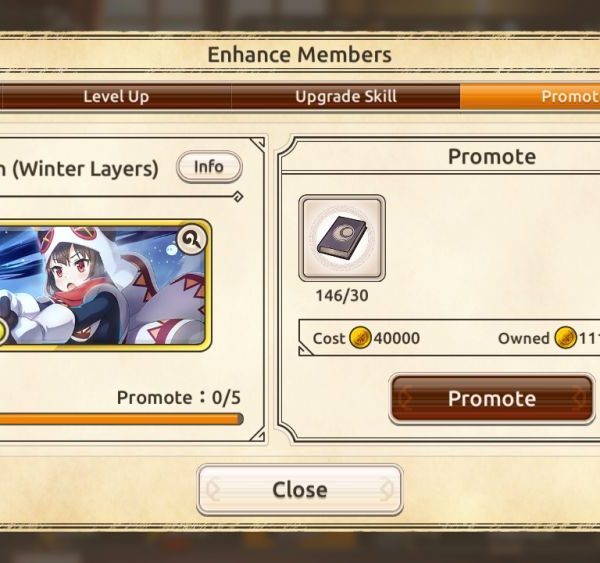Viewport: 600px width, 563px height.
Task: Click the gold coin icon beside Cost
Action: [360, 338]
